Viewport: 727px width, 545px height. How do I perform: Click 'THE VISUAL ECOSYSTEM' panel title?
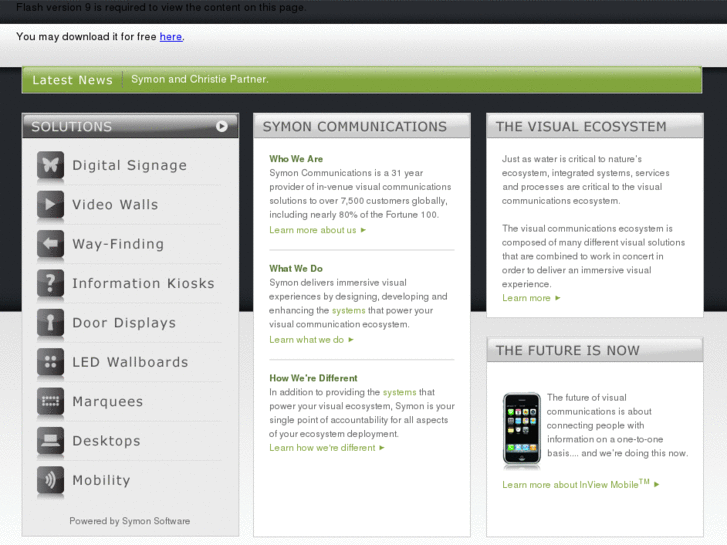coord(581,126)
